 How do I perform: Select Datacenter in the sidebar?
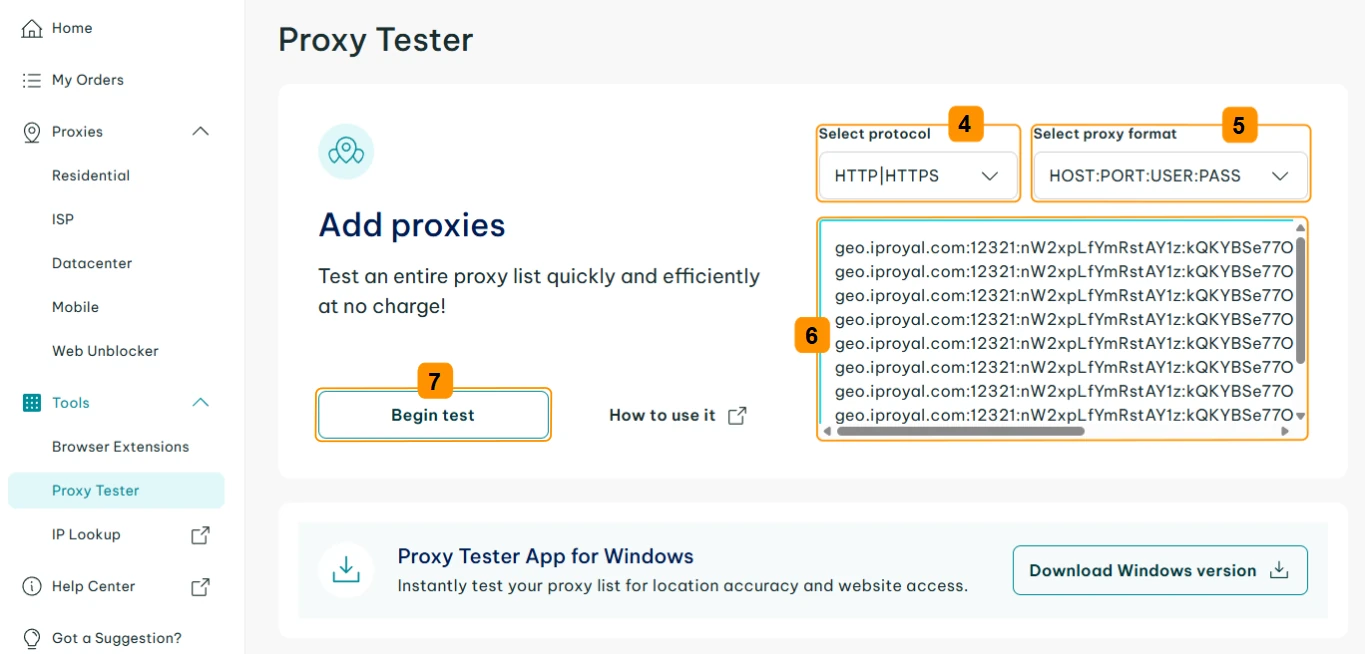[92, 264]
